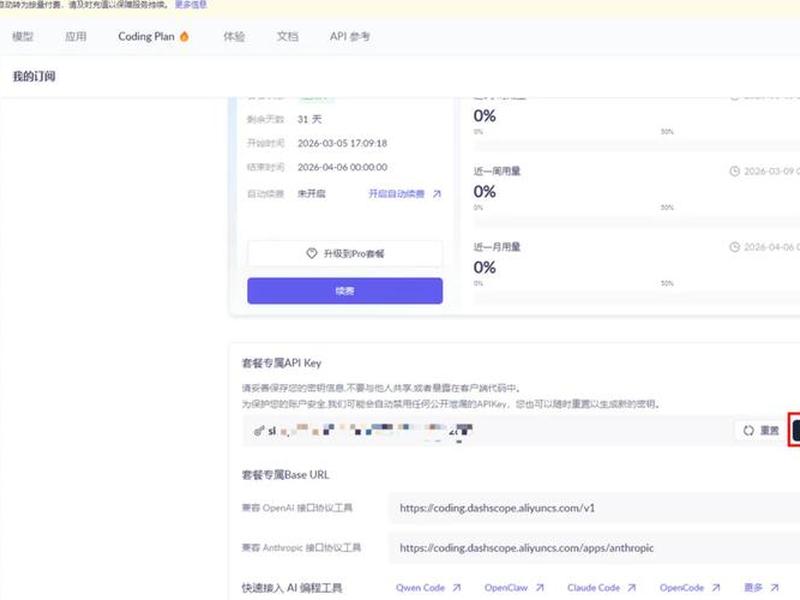This screenshot has width=800, height=600.
Task: Click the clock icon beside 近一周用量
Action: pyautogui.click(x=735, y=171)
